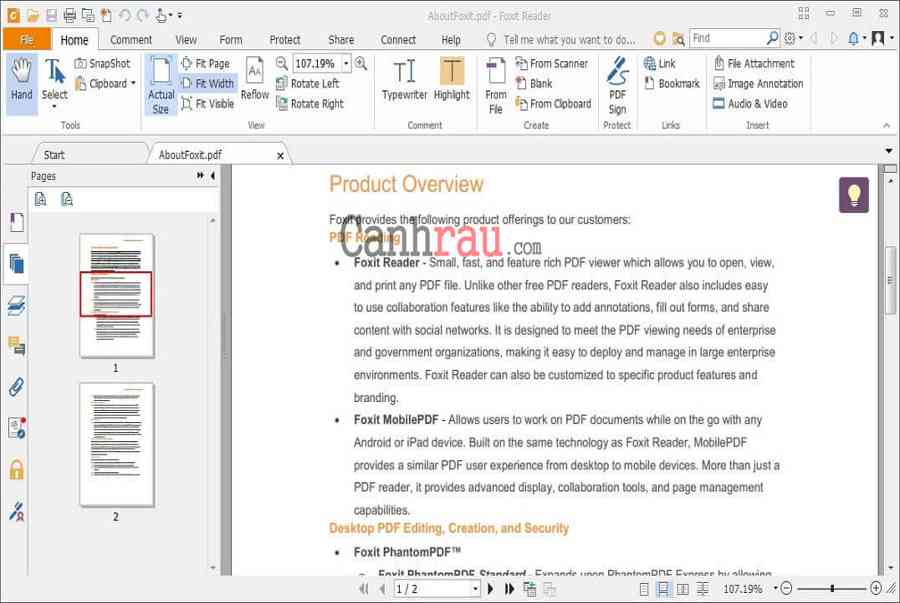Take a SnapShot of the page

[103, 63]
